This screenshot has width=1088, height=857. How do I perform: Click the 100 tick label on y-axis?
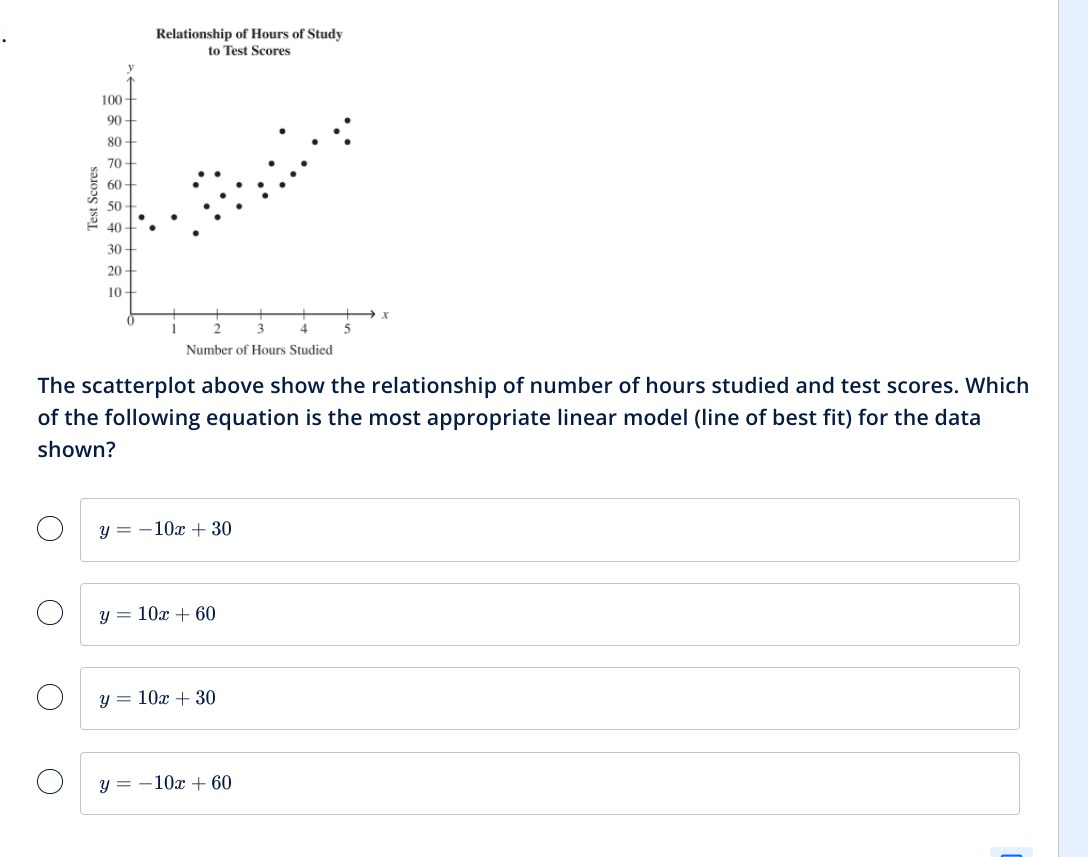[110, 100]
